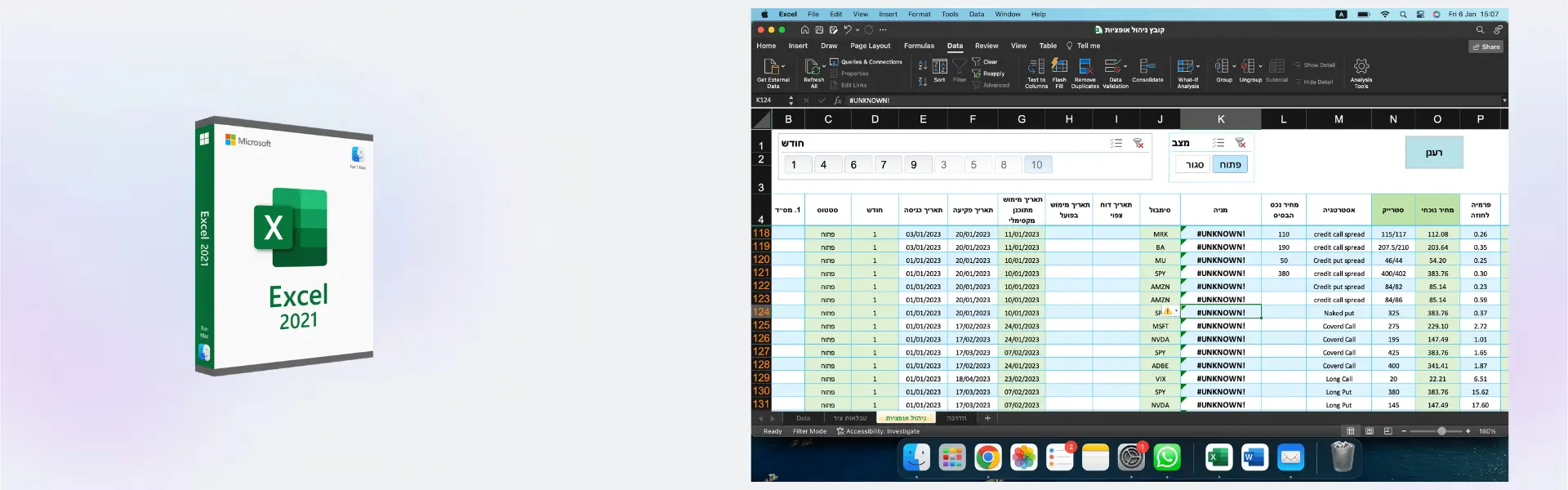Toggle the Filter funnel in ribbon
This screenshot has width=1568, height=490.
tap(960, 70)
